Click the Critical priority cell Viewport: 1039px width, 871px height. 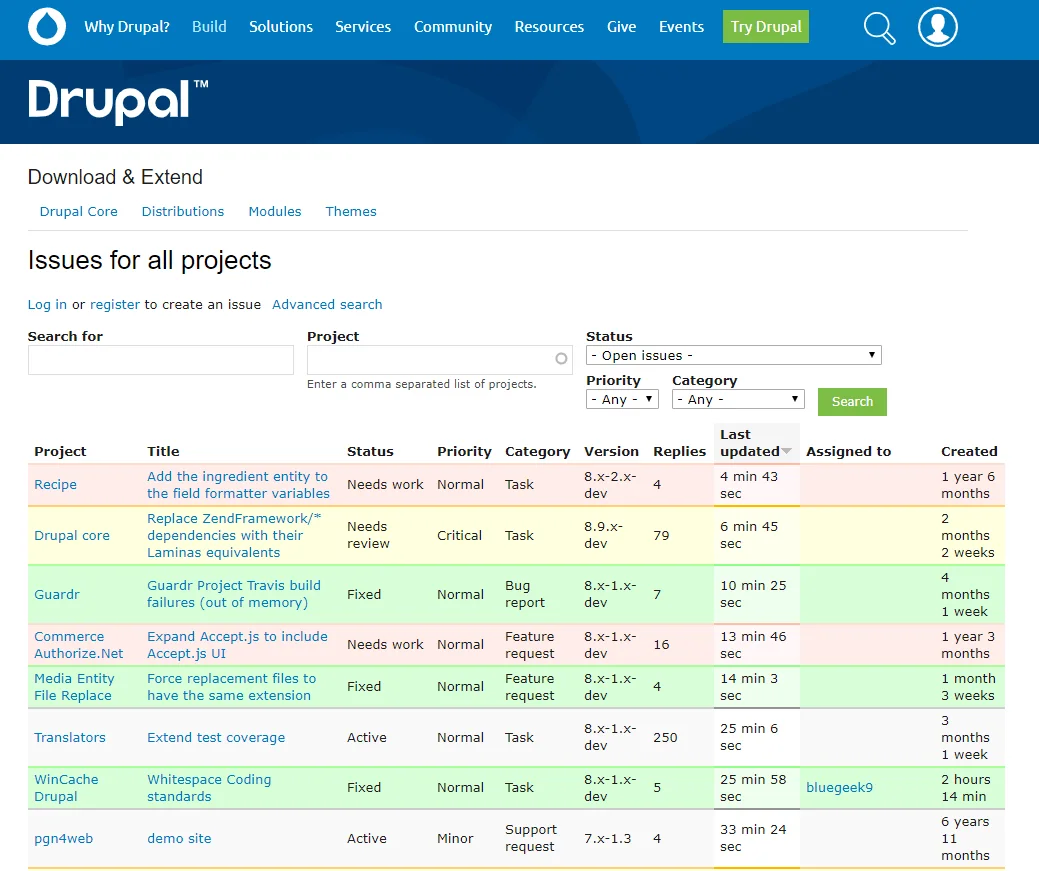click(x=459, y=536)
